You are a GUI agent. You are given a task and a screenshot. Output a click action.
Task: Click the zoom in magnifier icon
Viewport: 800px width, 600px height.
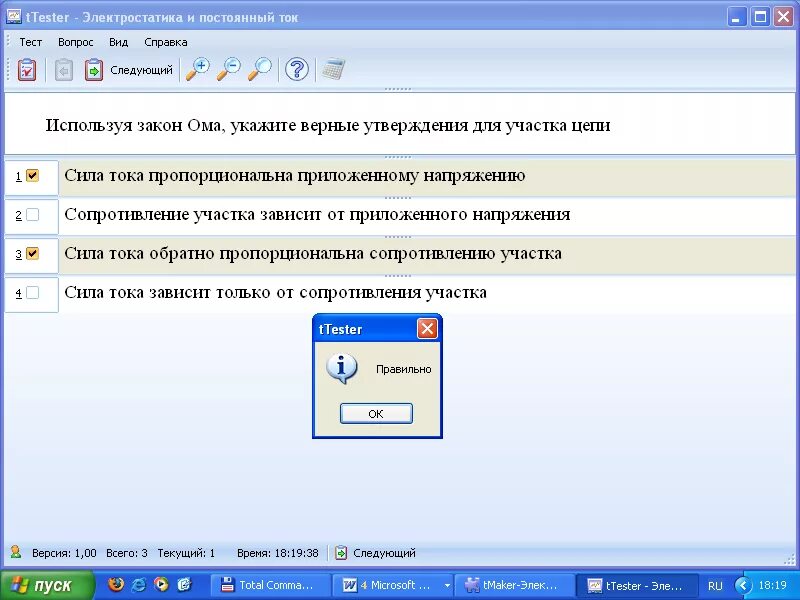tap(197, 69)
